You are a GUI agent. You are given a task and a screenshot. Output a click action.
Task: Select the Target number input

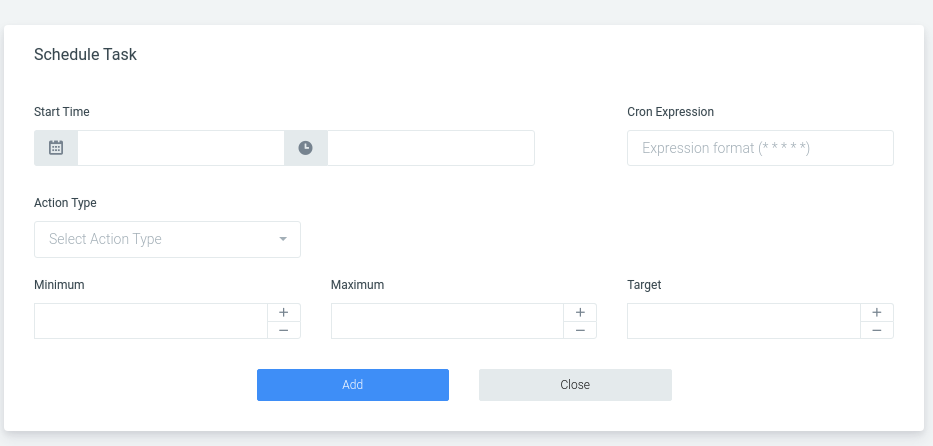point(744,321)
